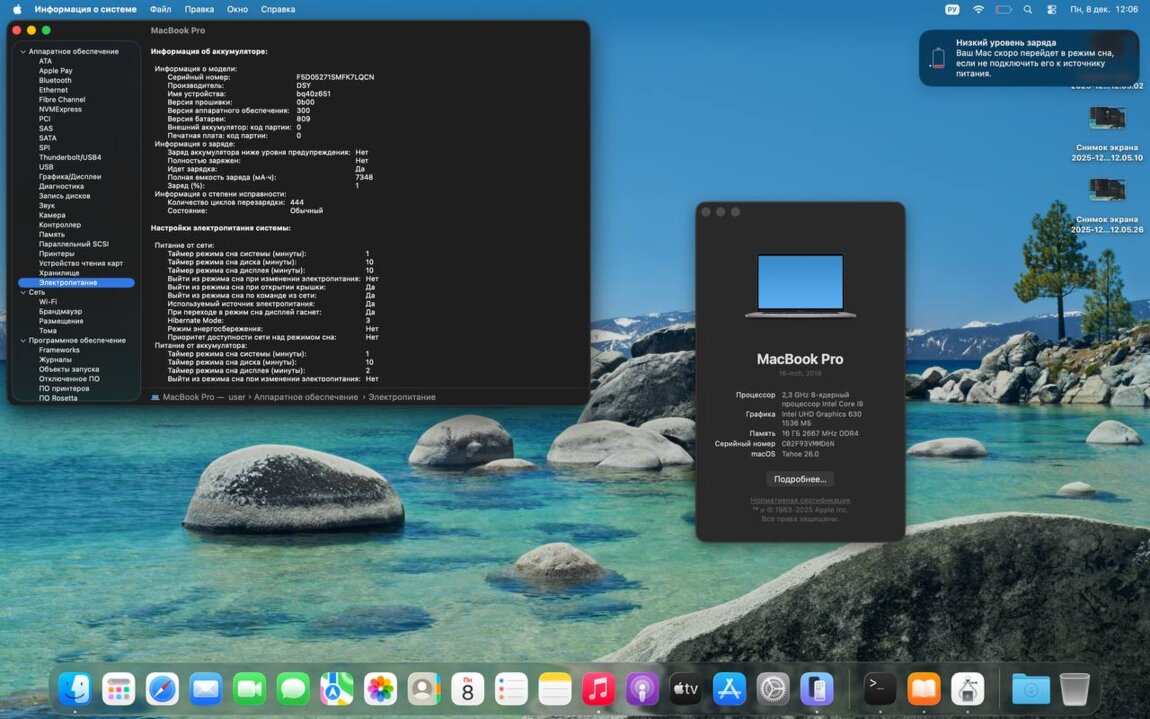
Task: Open the Файл menu
Action: click(160, 9)
